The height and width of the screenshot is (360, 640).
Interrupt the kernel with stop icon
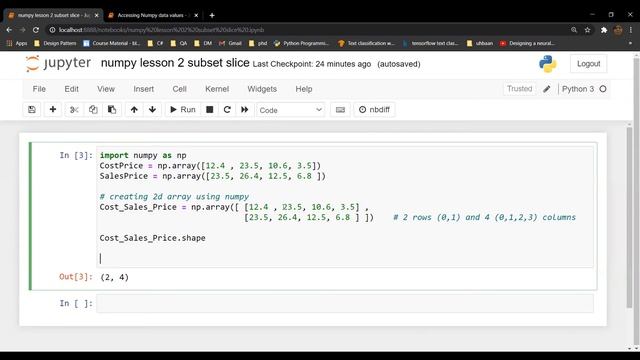click(x=210, y=110)
